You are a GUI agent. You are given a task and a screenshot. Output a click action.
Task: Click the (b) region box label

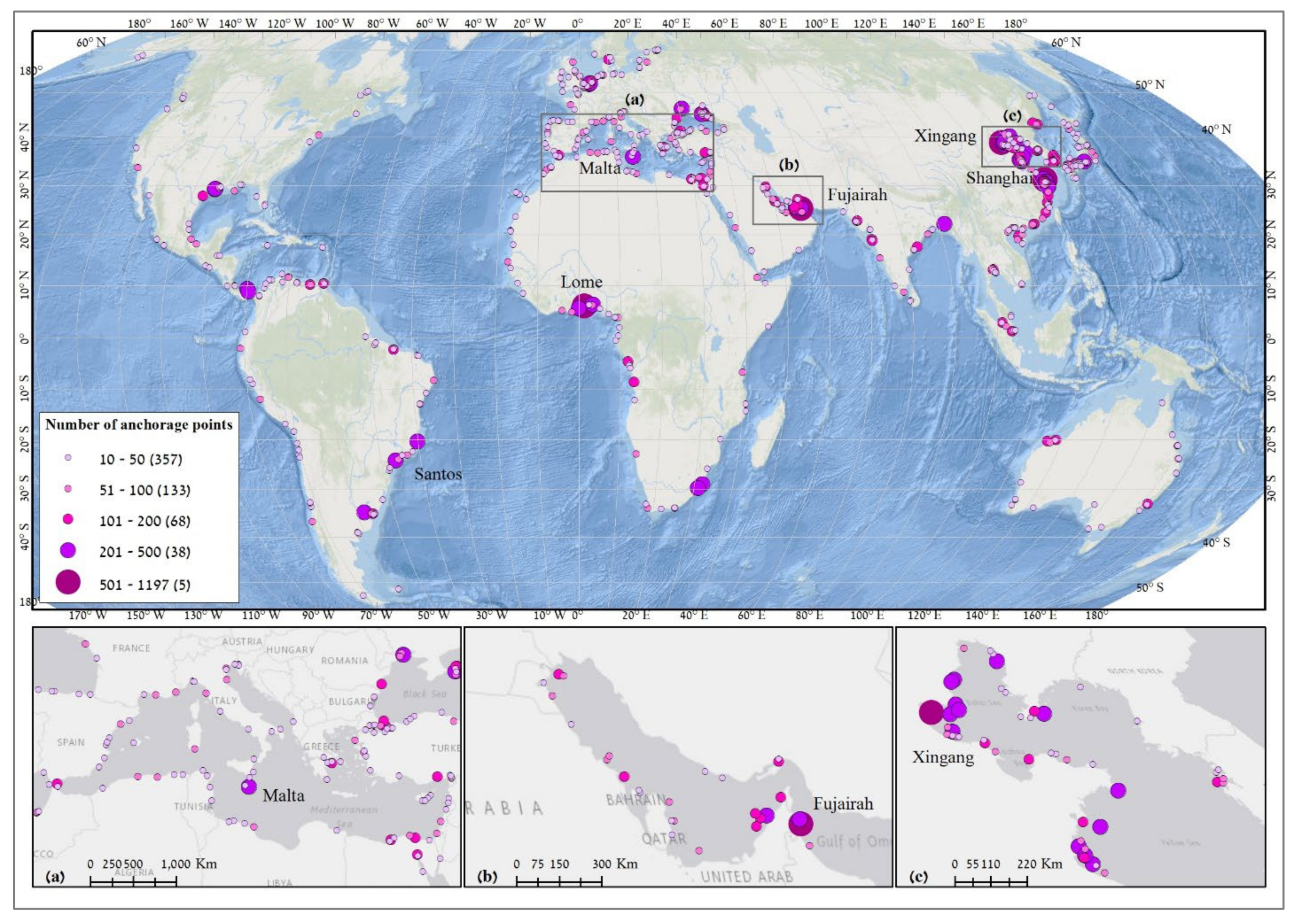[789, 165]
